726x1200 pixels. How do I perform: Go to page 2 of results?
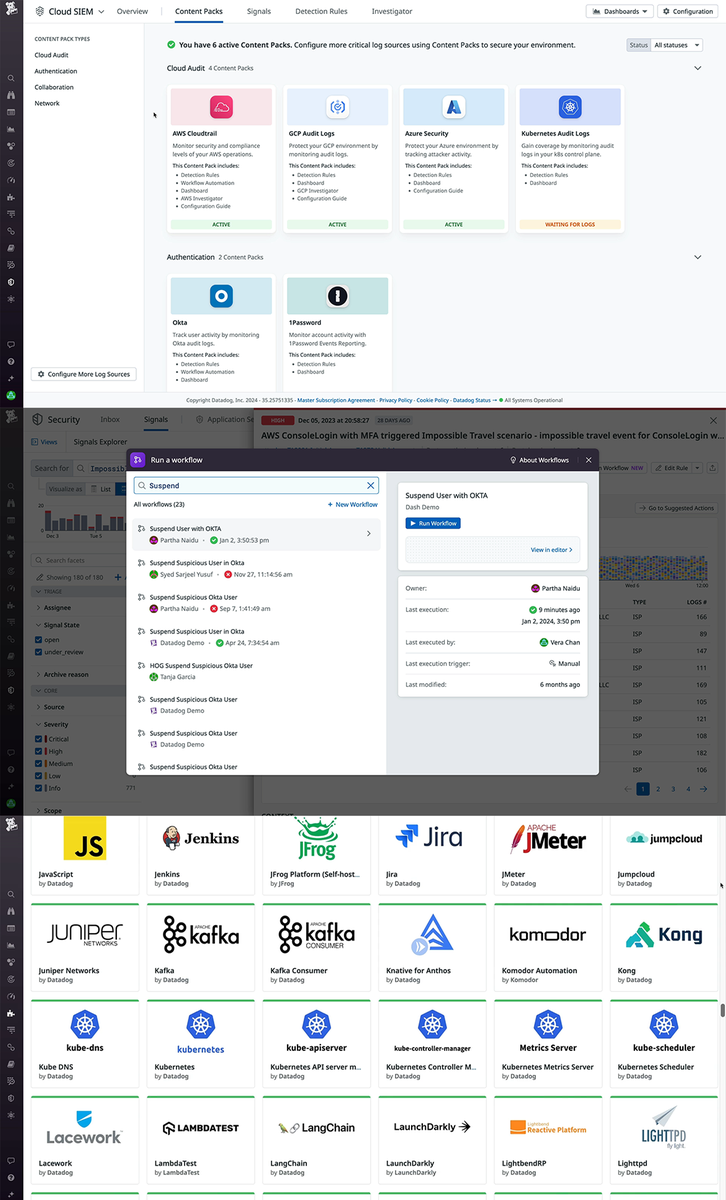[658, 789]
